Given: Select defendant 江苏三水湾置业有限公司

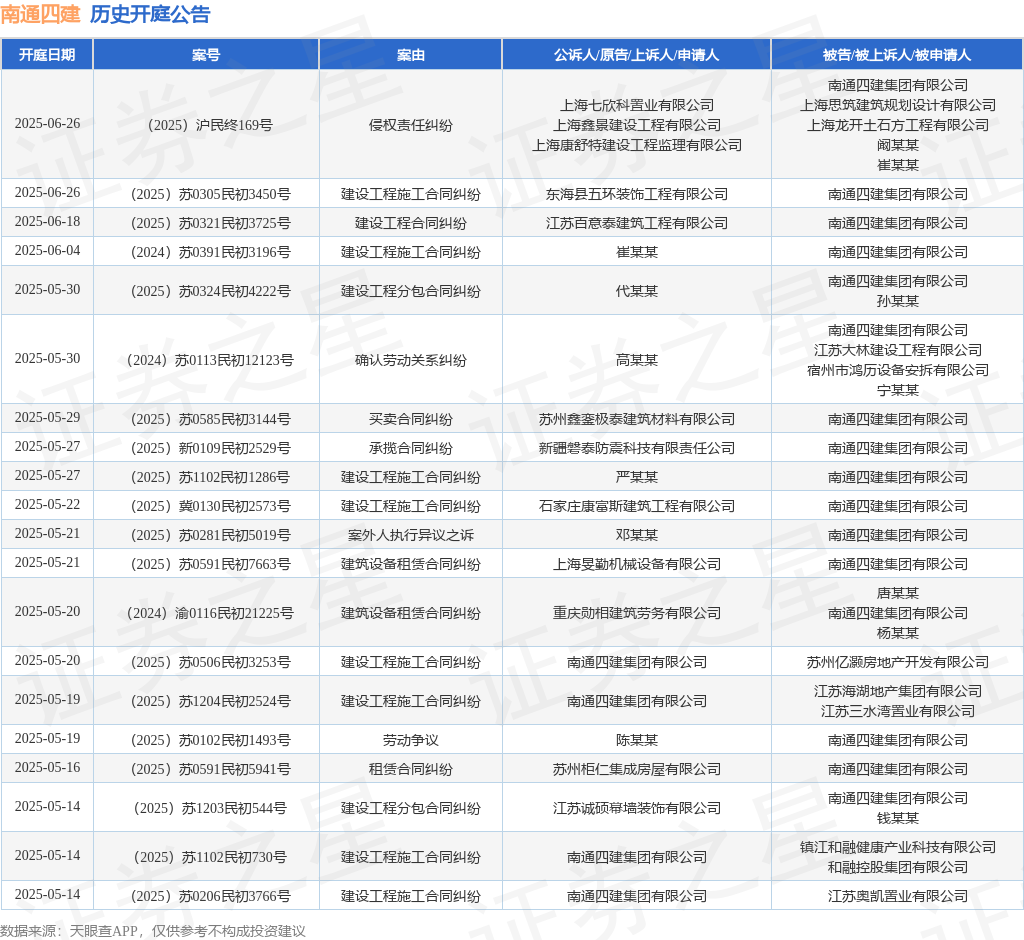Looking at the screenshot, I should click(898, 711).
